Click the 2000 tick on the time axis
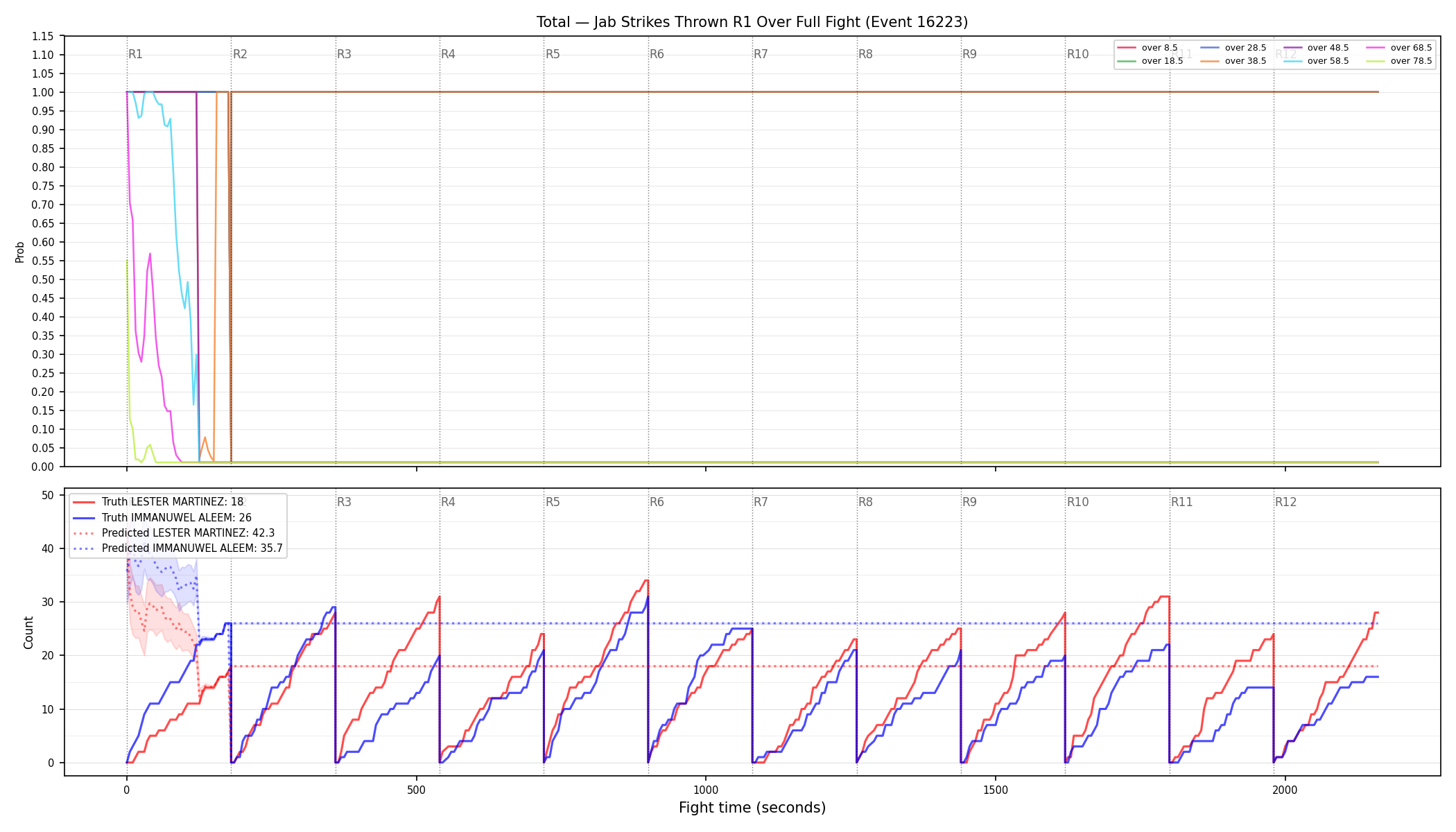1456x832 pixels. [1285, 790]
